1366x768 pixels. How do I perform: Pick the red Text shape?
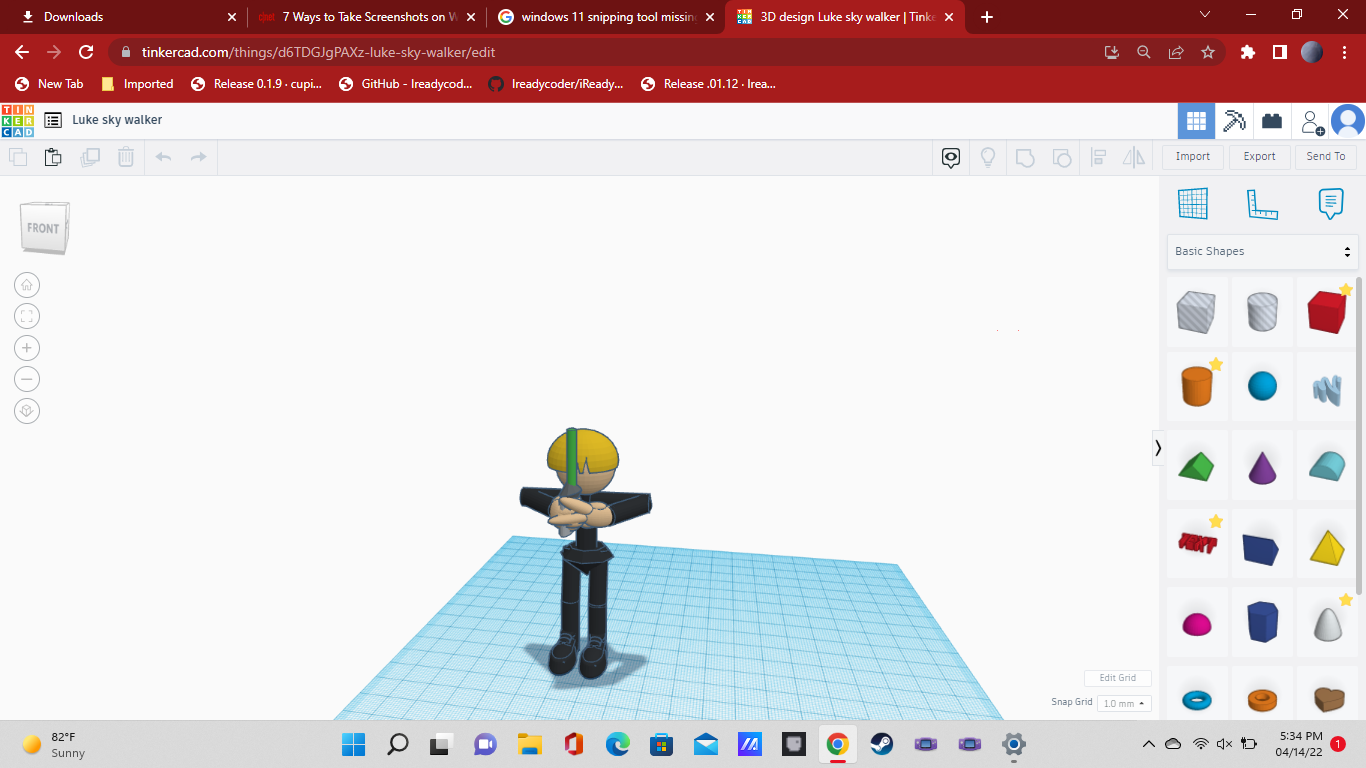1197,543
